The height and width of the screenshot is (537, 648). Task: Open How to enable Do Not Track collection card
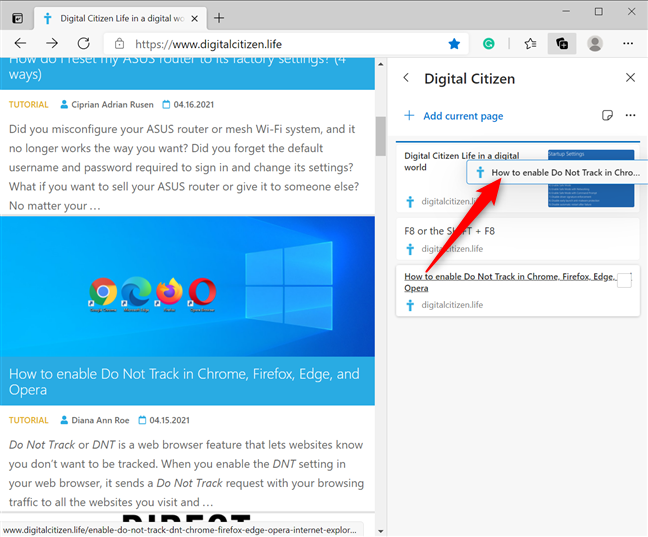point(517,291)
